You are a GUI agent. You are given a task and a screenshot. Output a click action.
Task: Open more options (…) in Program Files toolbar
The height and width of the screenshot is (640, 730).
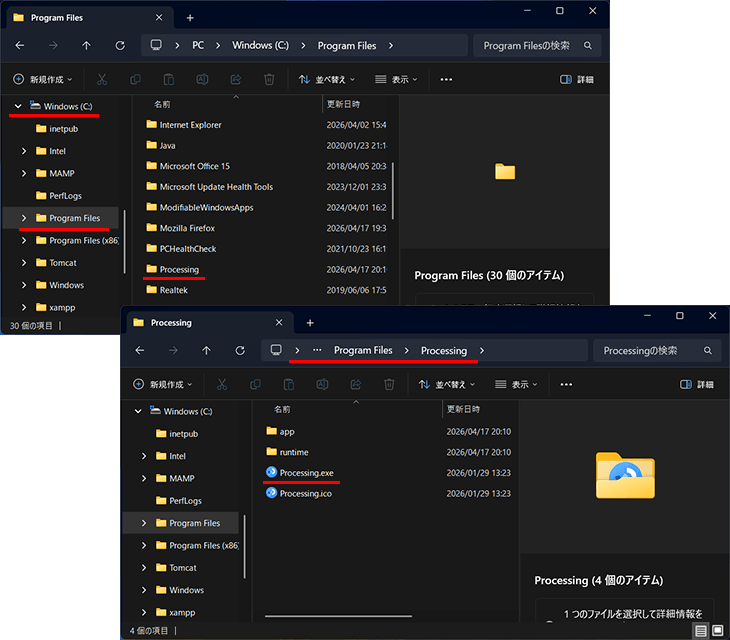[x=446, y=80]
